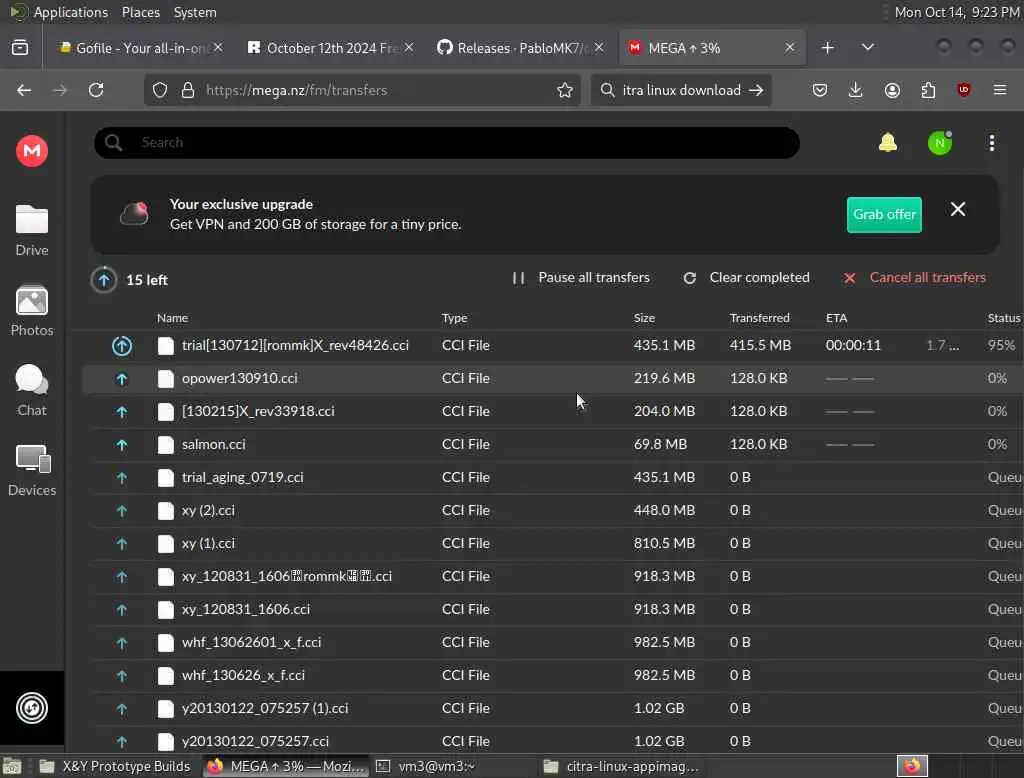Open MEGA notifications bell
The width and height of the screenshot is (1024, 778).
click(888, 142)
